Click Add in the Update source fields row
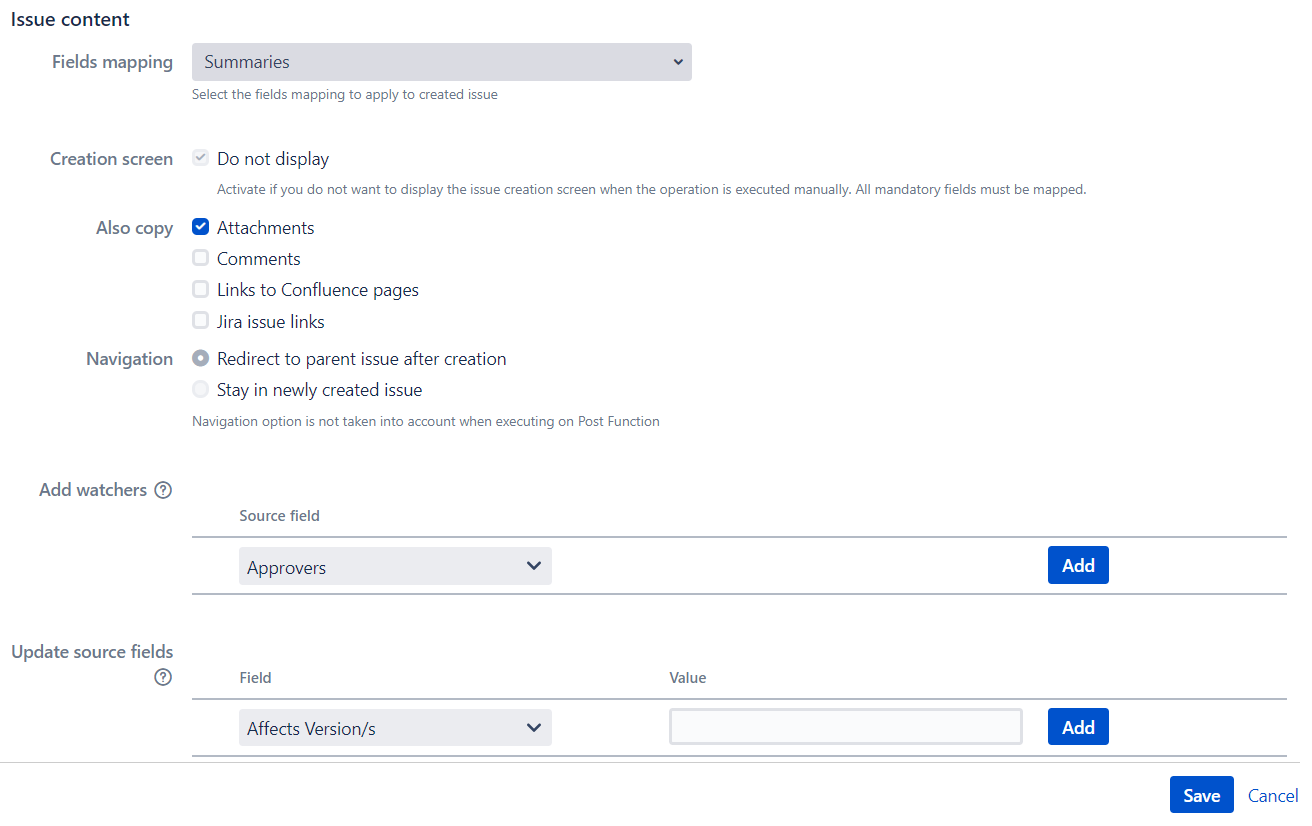Image resolution: width=1312 pixels, height=826 pixels. [1078, 726]
